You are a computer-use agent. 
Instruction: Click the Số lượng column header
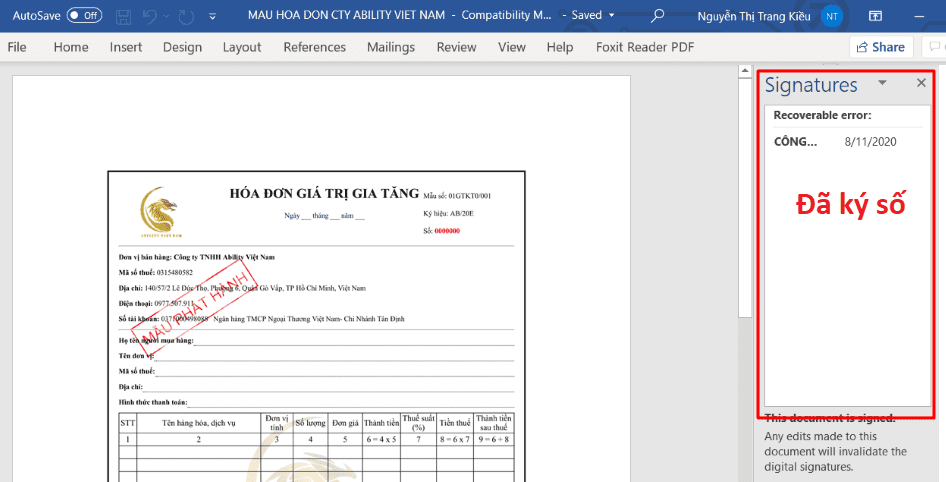(x=310, y=423)
